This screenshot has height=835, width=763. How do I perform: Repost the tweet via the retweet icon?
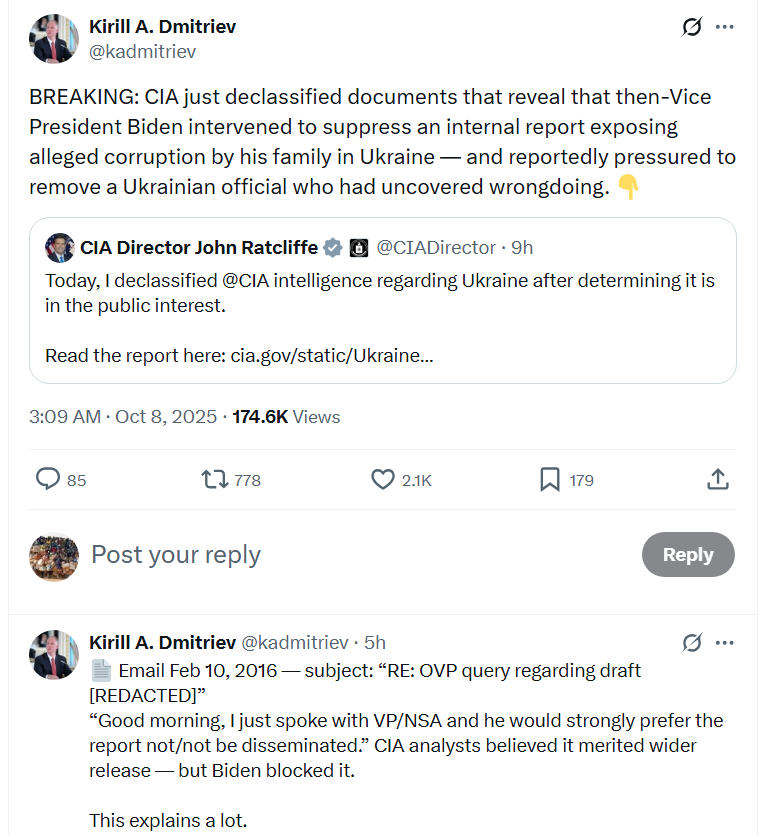[214, 480]
